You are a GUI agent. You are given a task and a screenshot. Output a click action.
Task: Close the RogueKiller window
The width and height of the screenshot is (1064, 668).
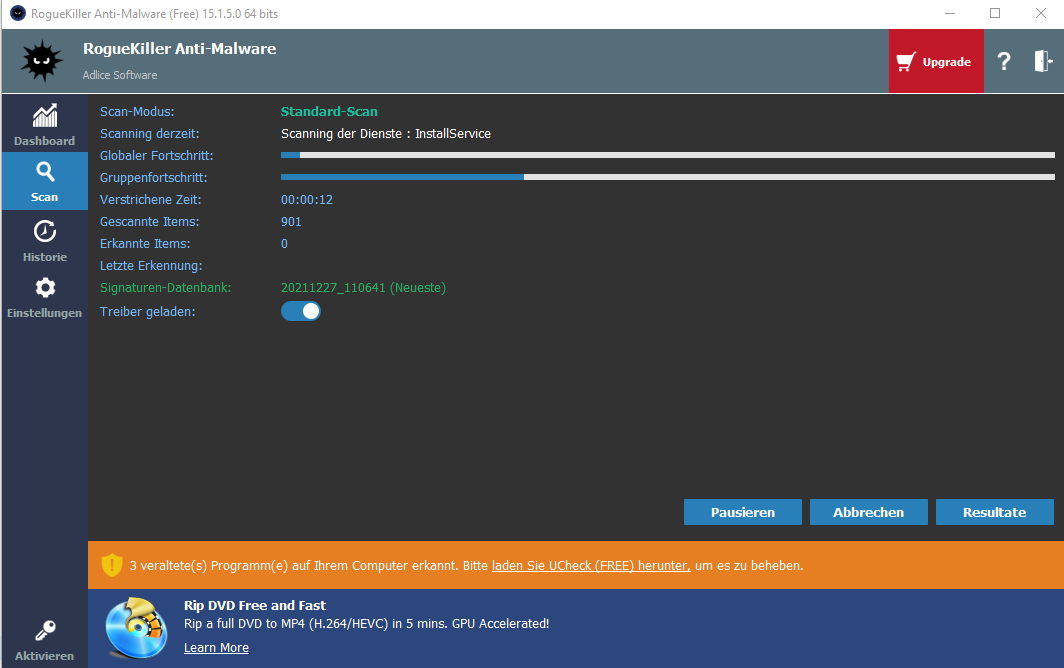(x=1040, y=14)
